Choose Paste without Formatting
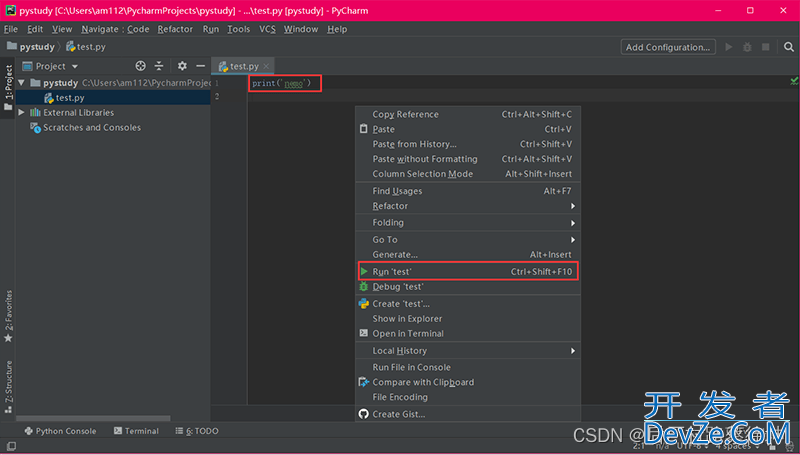The height and width of the screenshot is (455, 800). coord(468,159)
